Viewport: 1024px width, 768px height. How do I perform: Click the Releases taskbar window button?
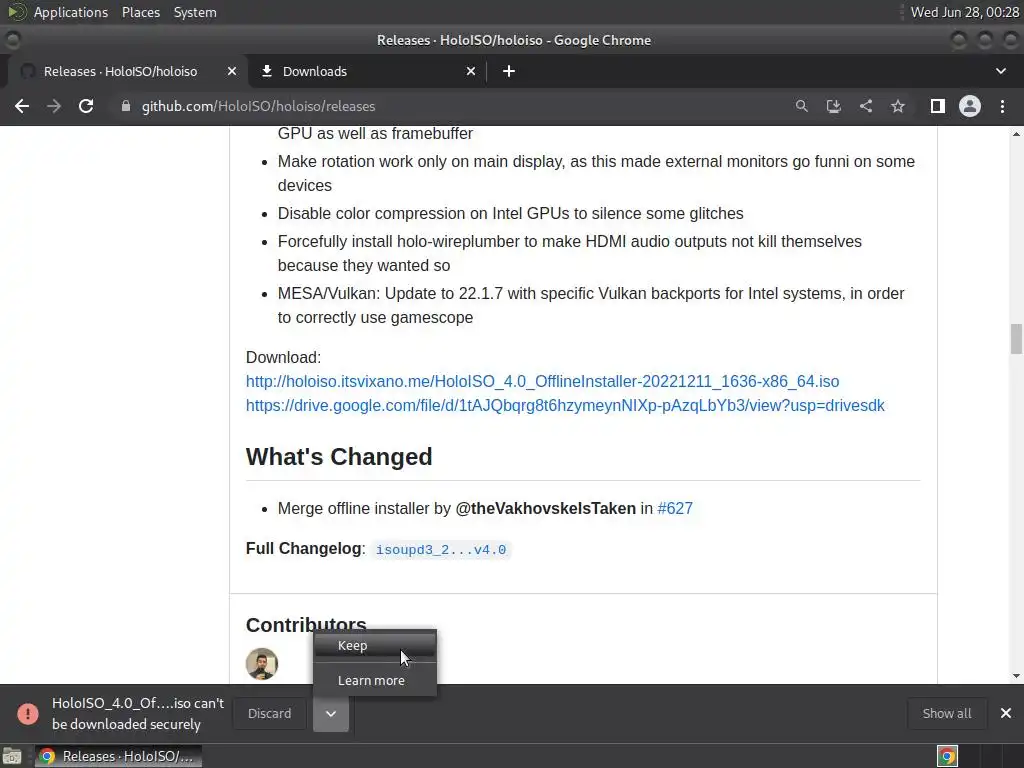pos(118,756)
